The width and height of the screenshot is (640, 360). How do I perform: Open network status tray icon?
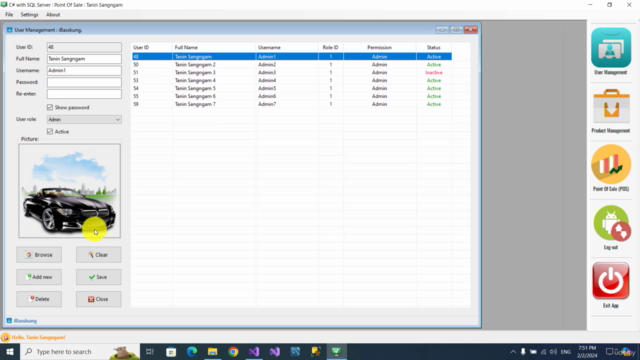pyautogui.click(x=543, y=351)
